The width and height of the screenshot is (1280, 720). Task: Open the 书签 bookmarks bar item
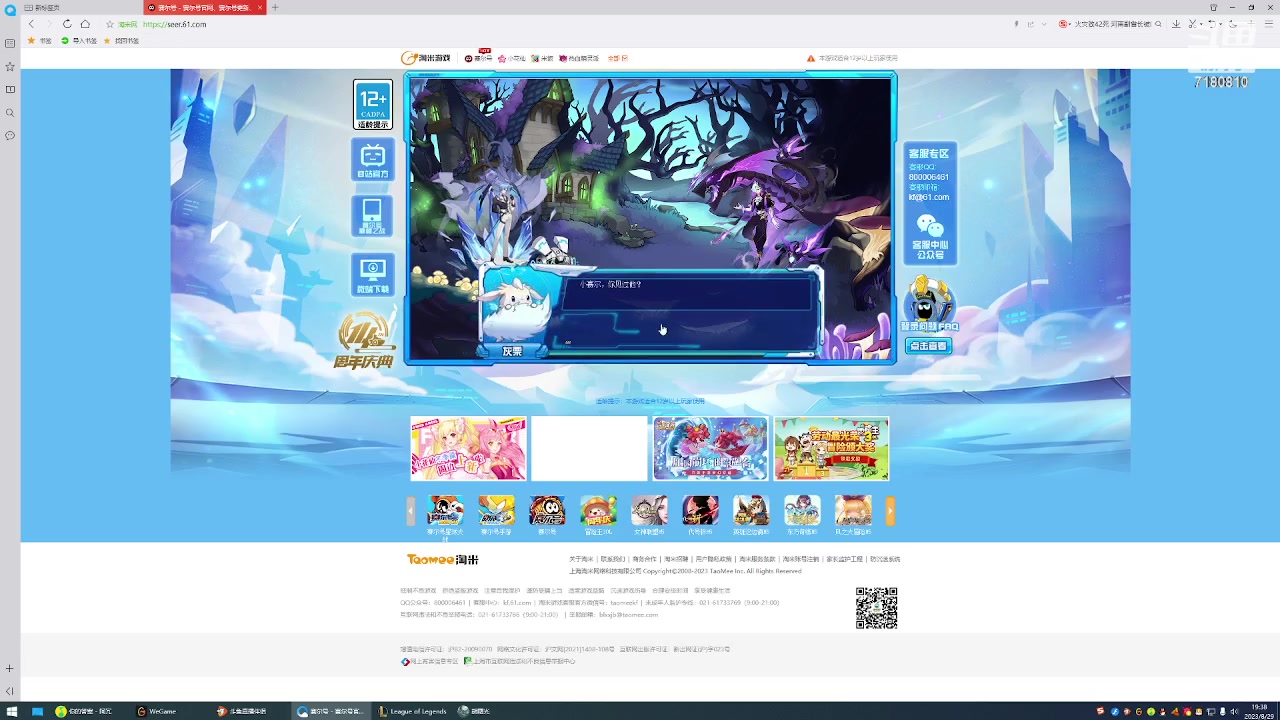(40, 41)
